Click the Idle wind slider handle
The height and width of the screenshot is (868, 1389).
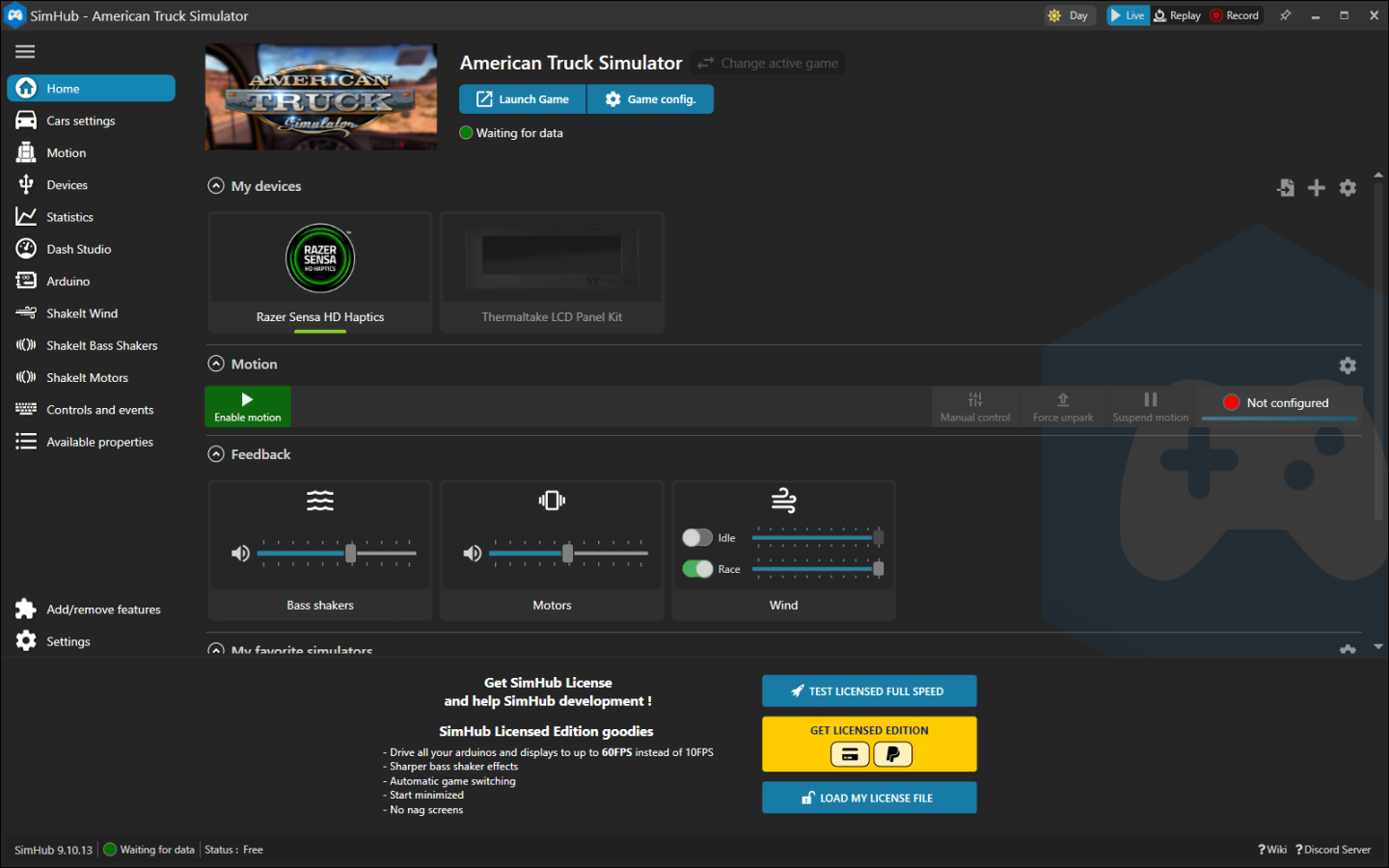click(878, 538)
